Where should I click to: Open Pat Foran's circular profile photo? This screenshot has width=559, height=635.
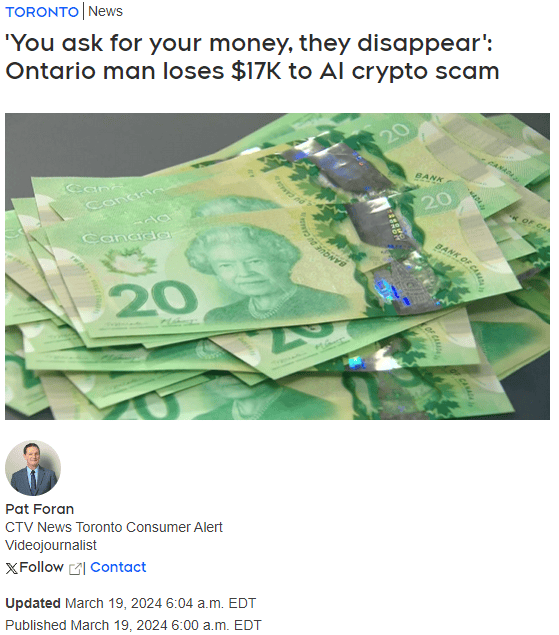point(33,468)
